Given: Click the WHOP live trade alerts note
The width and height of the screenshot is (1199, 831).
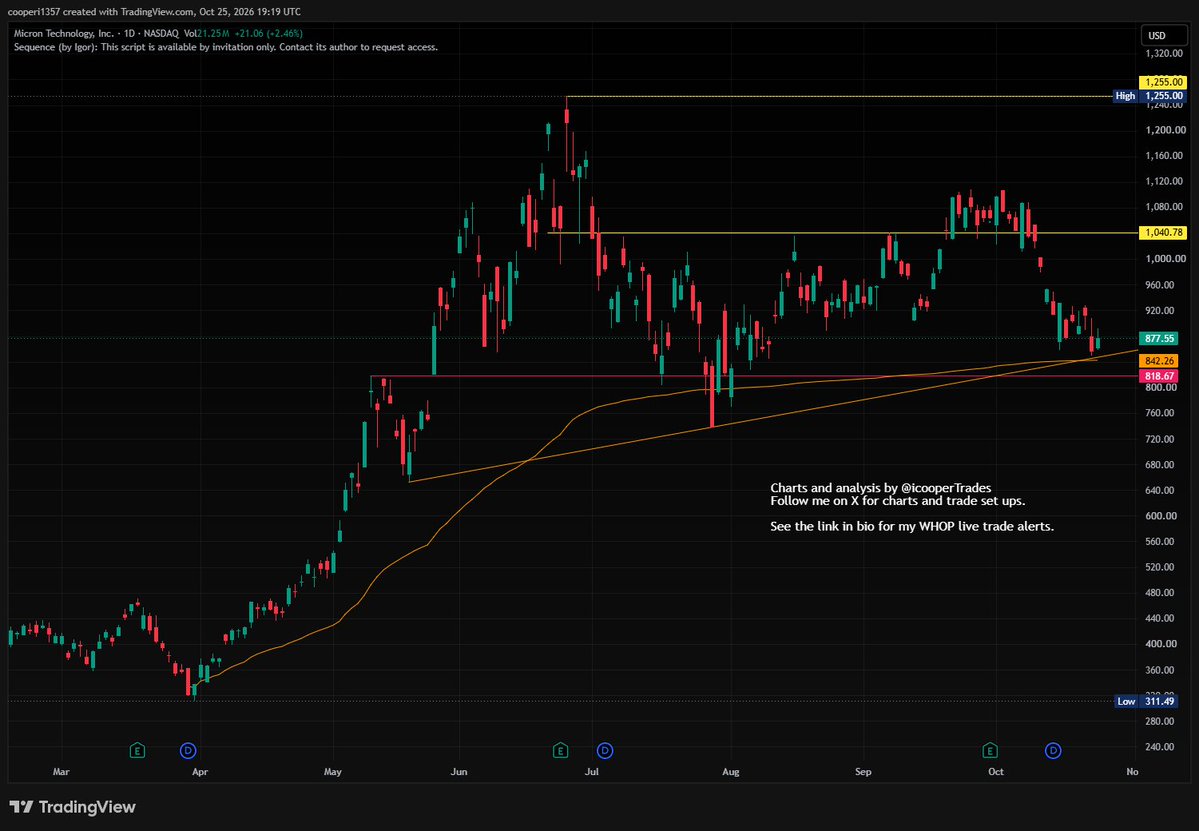Looking at the screenshot, I should (911, 527).
